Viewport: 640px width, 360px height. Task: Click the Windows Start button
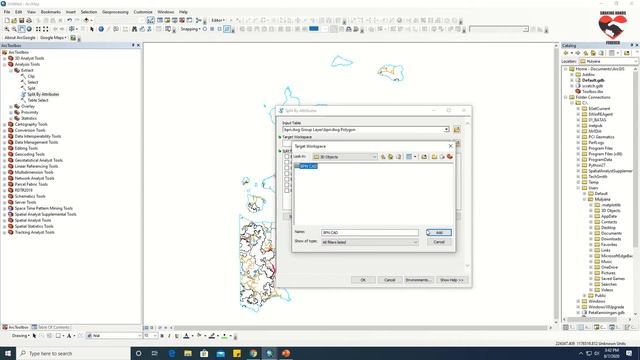click(8, 353)
